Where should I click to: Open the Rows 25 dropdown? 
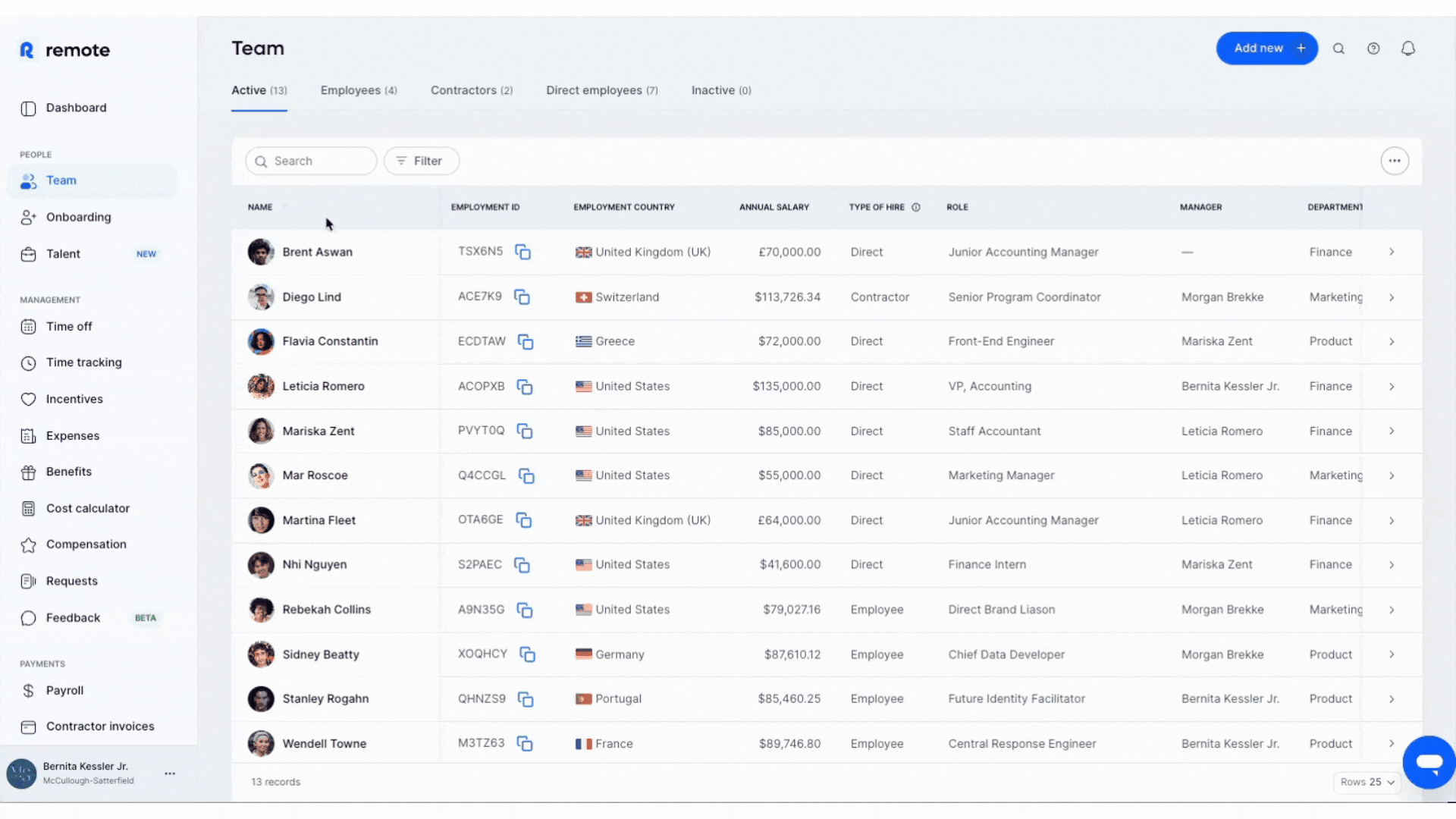click(x=1367, y=782)
